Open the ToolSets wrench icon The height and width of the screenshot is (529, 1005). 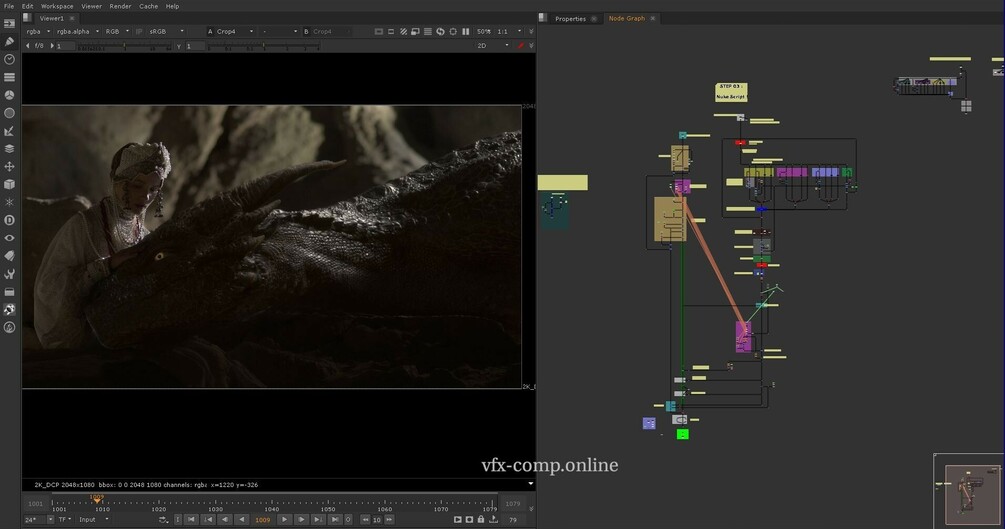click(x=9, y=274)
